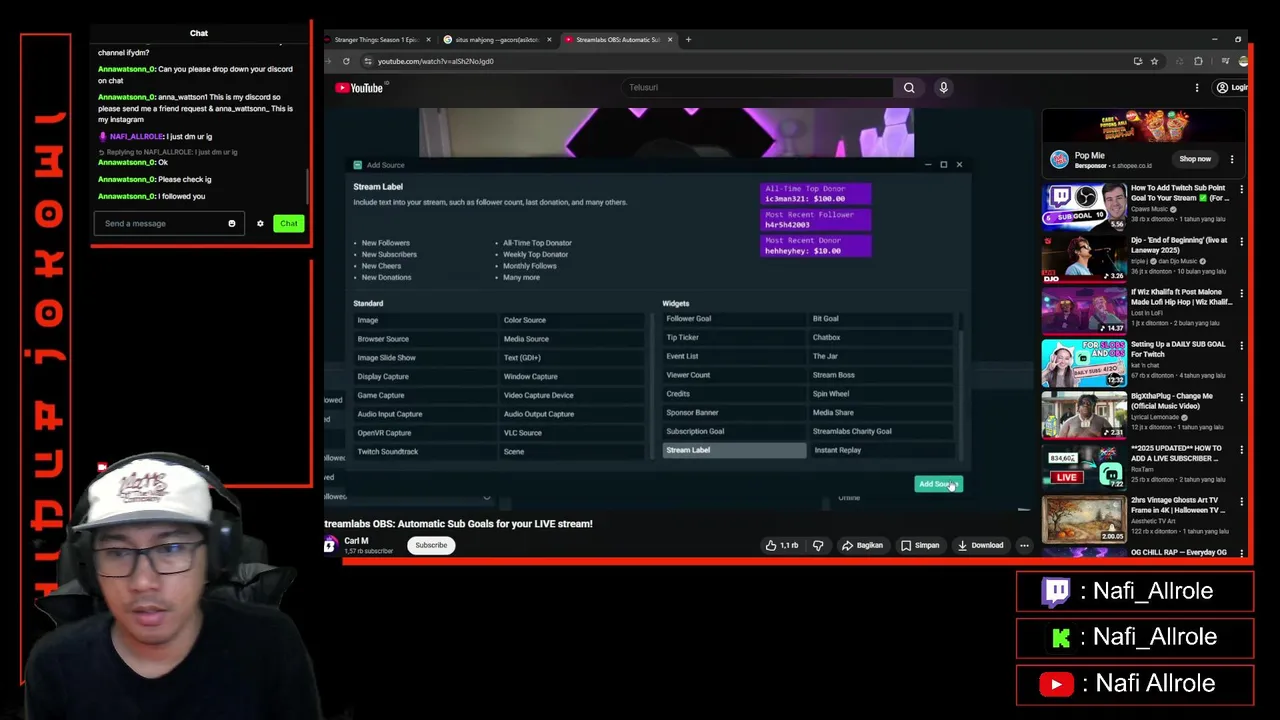Open How To Add Twitch Sub Point Goal thumbnail
Screen dimensions: 1280x720
pos(1084,207)
